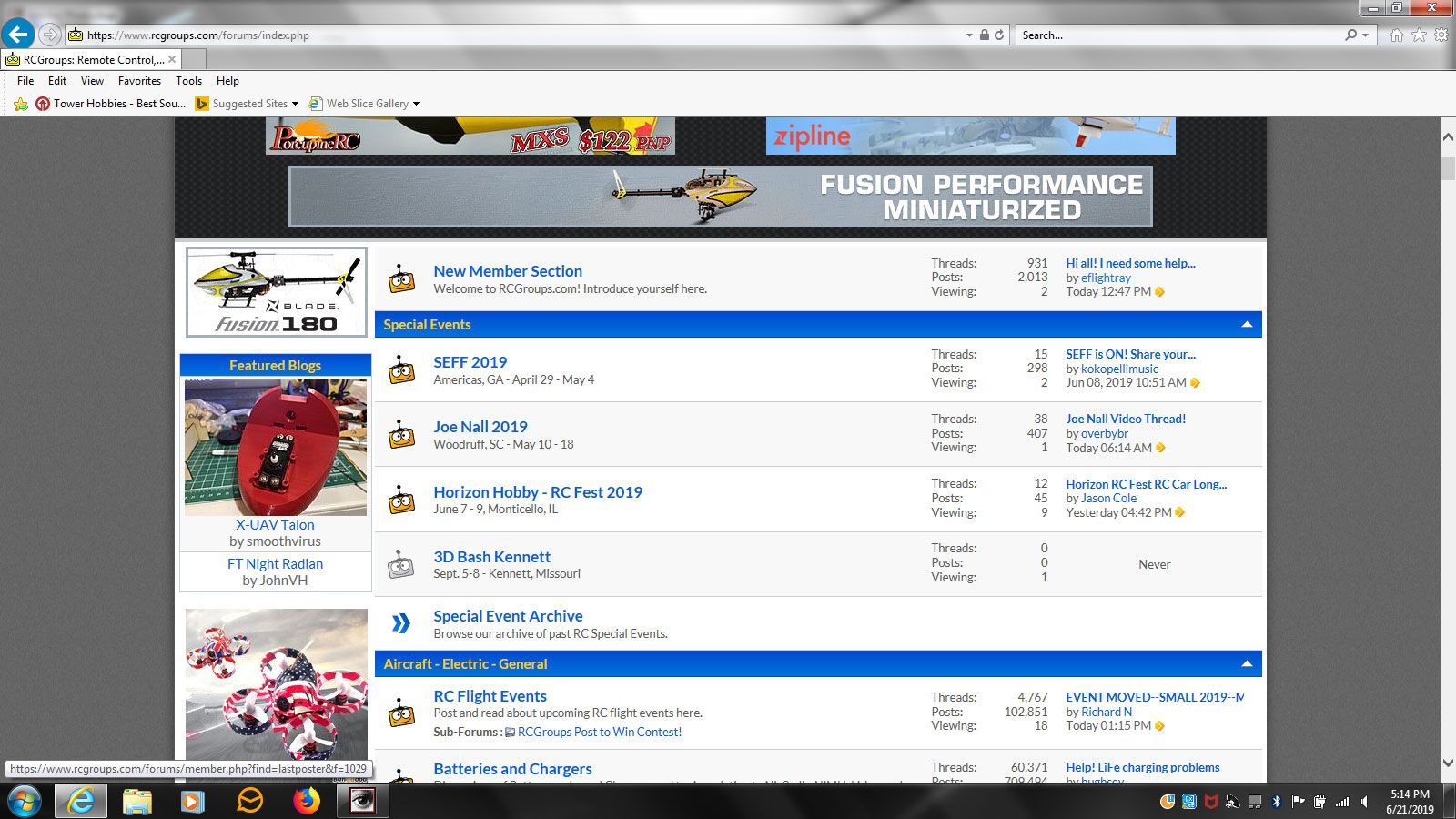Click the page scrollbar down arrow

[1447, 763]
